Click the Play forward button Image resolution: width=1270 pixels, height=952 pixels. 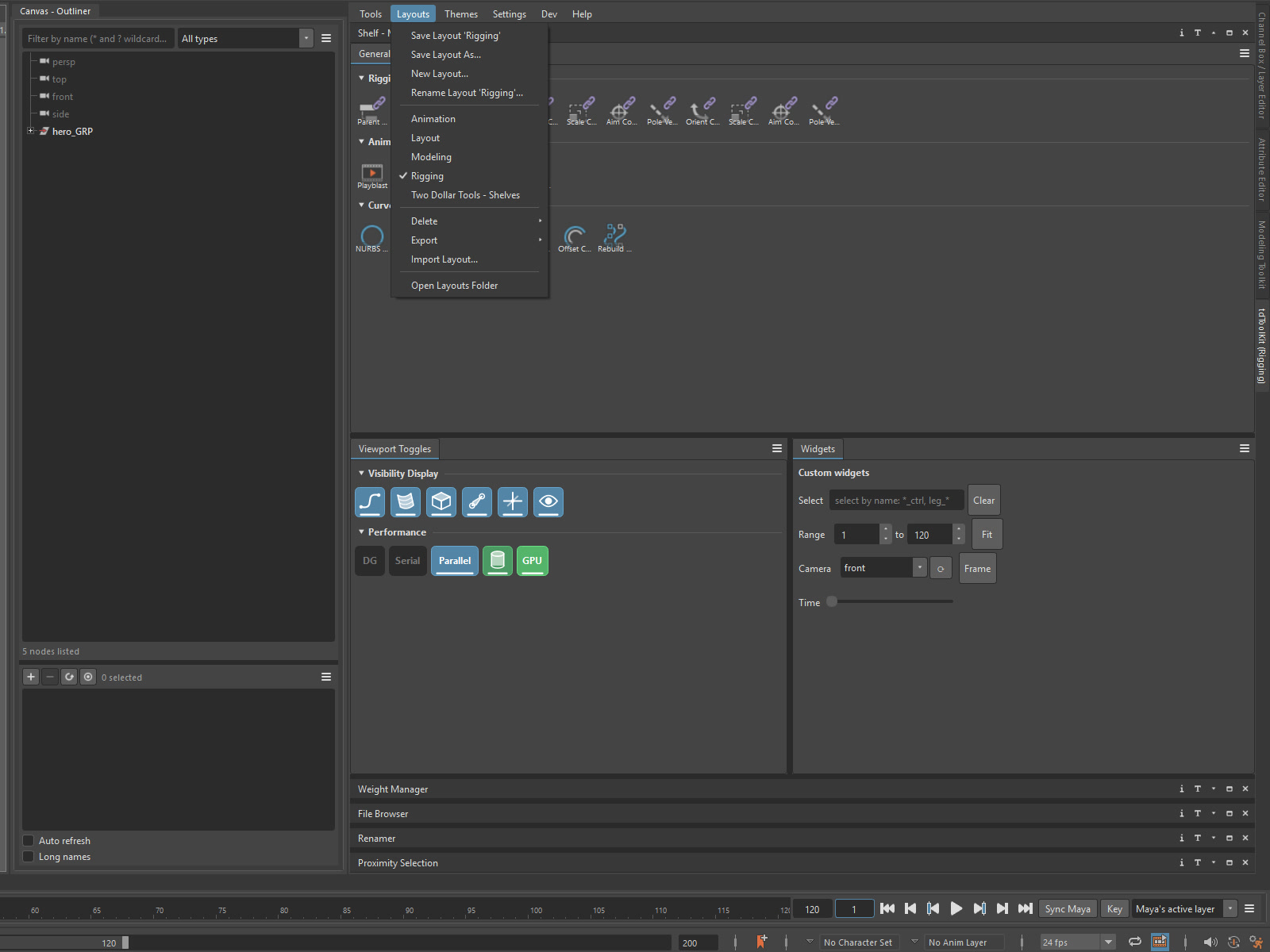coord(956,909)
